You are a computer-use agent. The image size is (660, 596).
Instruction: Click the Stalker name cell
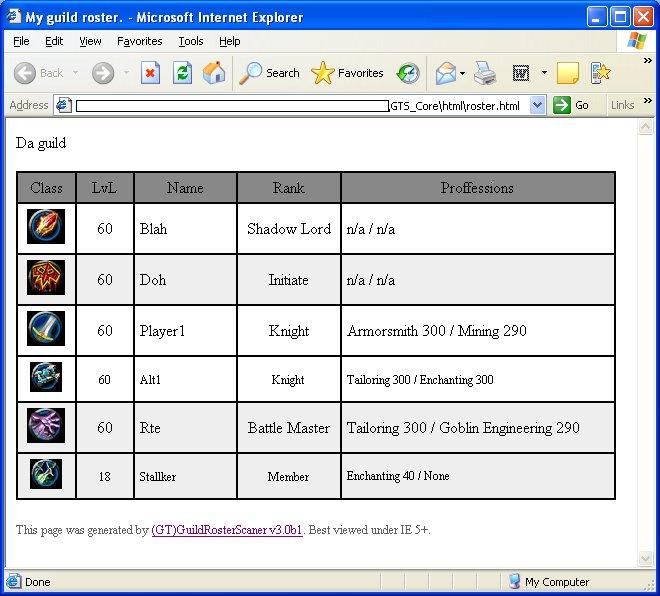click(x=185, y=476)
